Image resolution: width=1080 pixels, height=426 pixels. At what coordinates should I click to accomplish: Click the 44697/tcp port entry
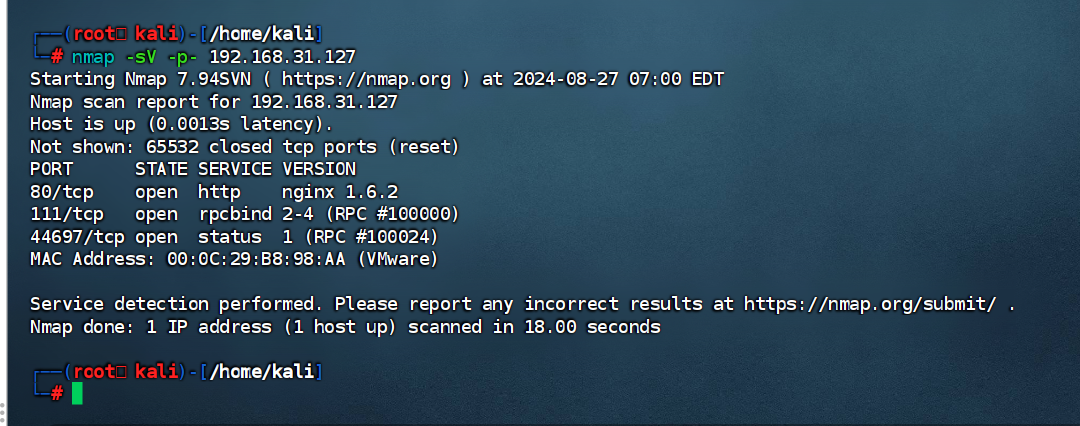77,236
